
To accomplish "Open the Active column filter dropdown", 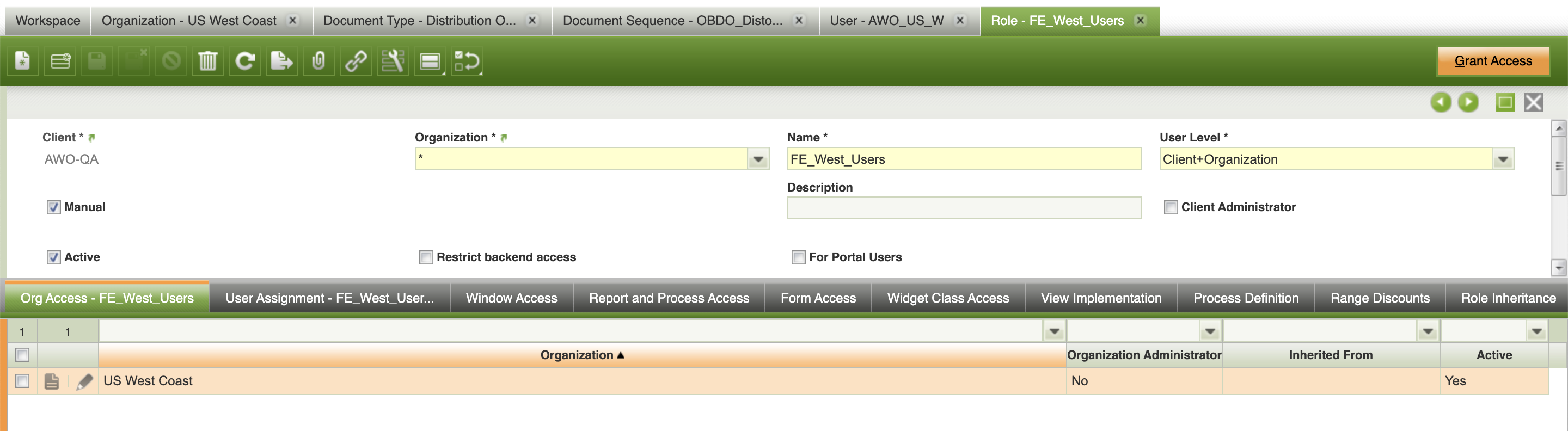I will pyautogui.click(x=1537, y=332).
